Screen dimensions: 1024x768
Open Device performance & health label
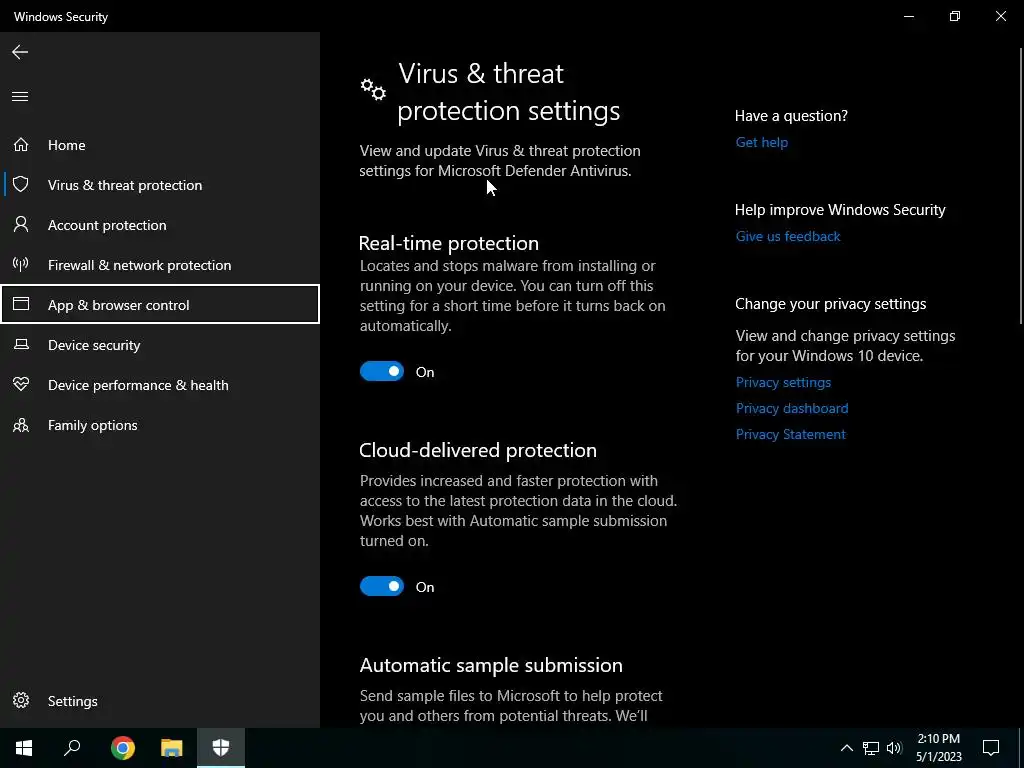tap(138, 385)
